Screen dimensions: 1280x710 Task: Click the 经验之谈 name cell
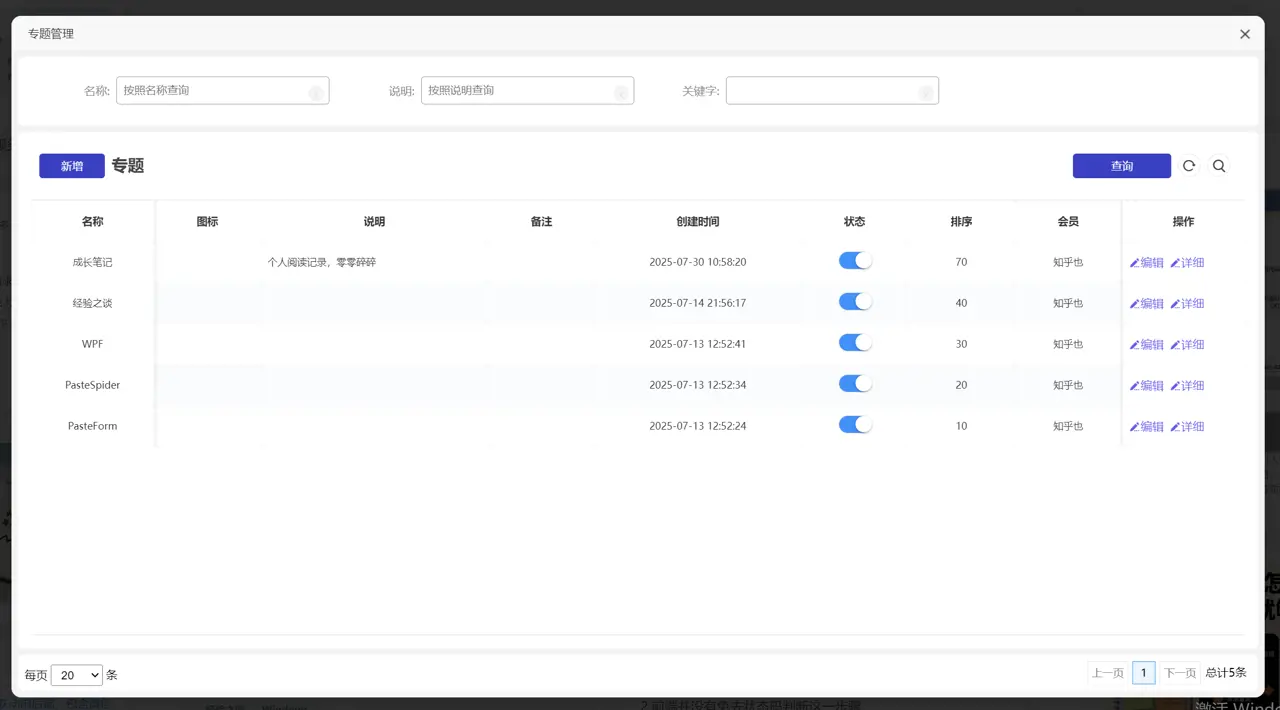click(x=92, y=303)
